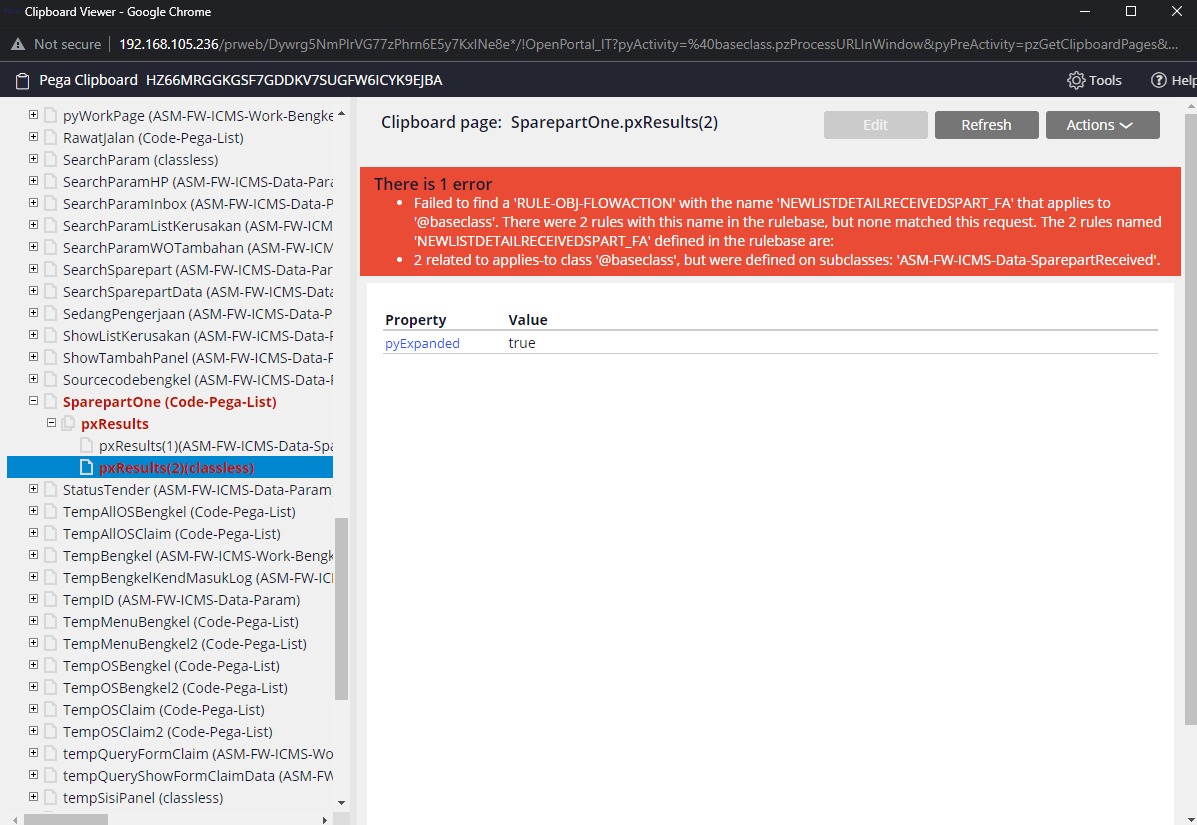
Task: Click the page icon next to TempID
Action: click(48, 599)
